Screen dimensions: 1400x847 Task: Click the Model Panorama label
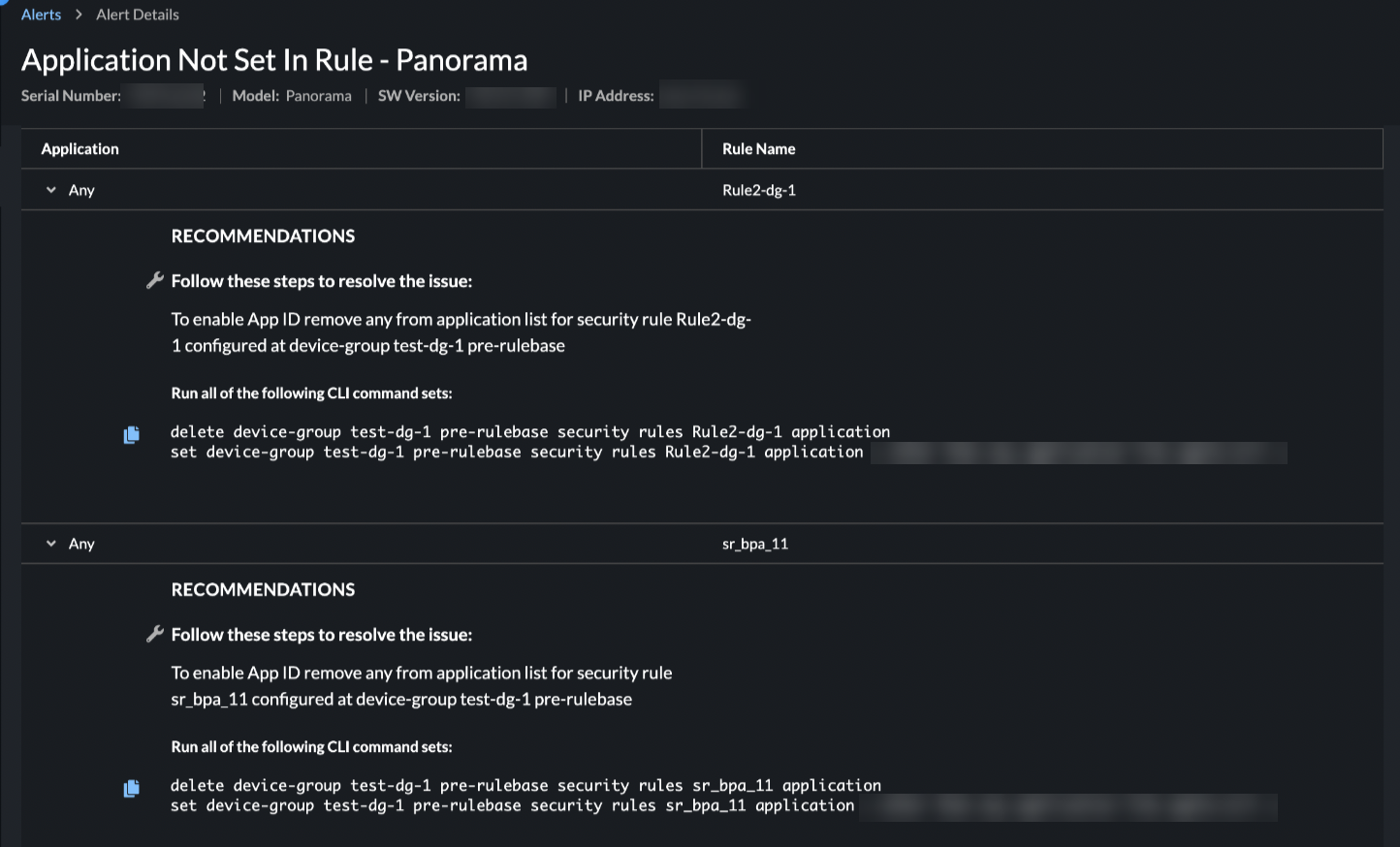pos(292,96)
